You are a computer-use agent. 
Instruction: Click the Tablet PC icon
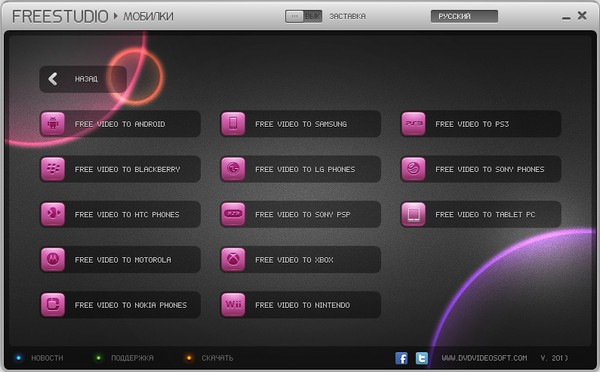pos(413,214)
